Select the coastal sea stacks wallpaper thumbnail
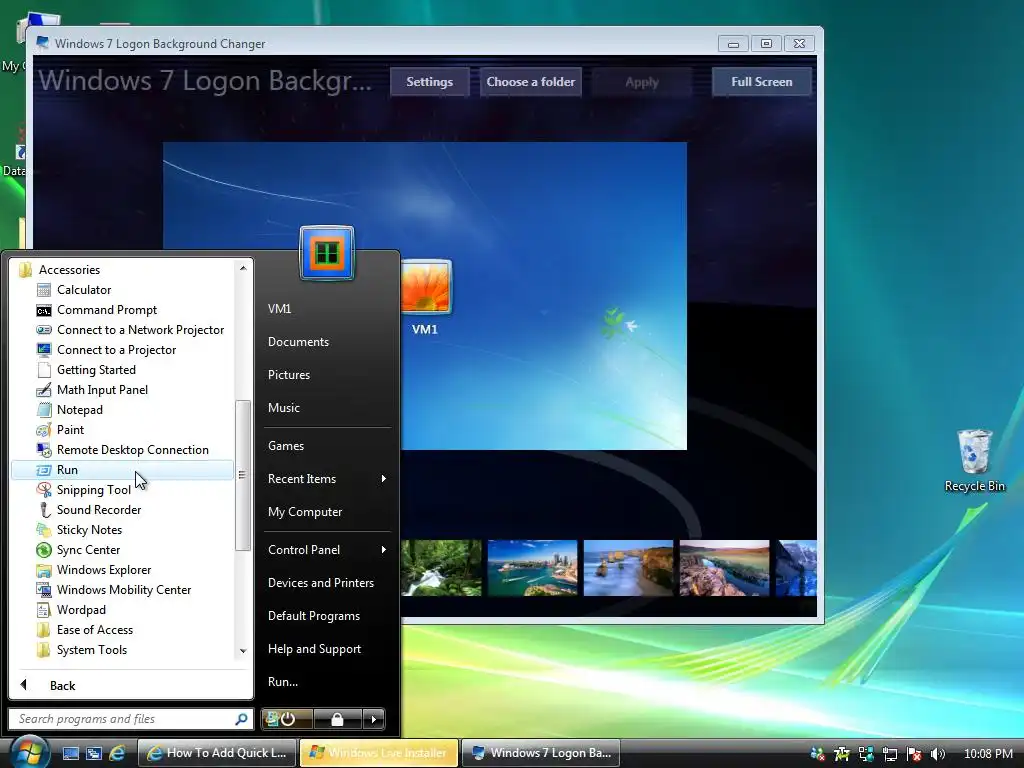1024x768 pixels. 628,568
